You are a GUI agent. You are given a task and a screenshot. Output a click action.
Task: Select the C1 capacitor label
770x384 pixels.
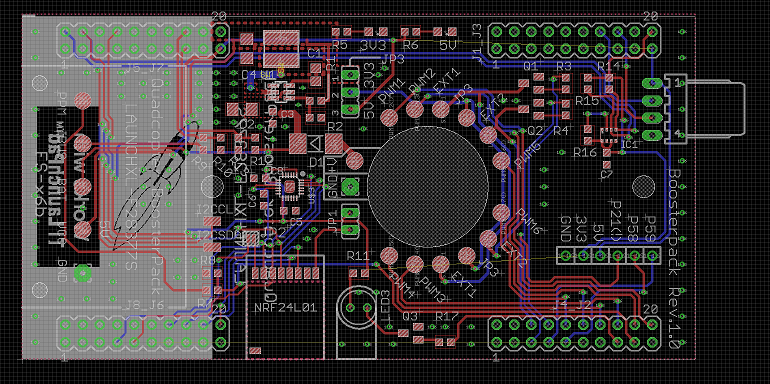click(314, 52)
